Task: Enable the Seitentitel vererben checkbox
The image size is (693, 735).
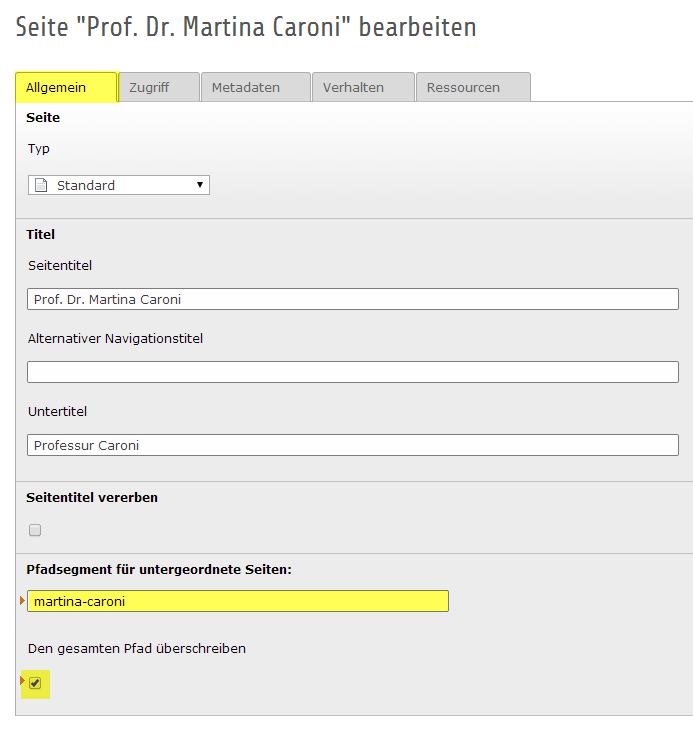Action: coord(35,530)
